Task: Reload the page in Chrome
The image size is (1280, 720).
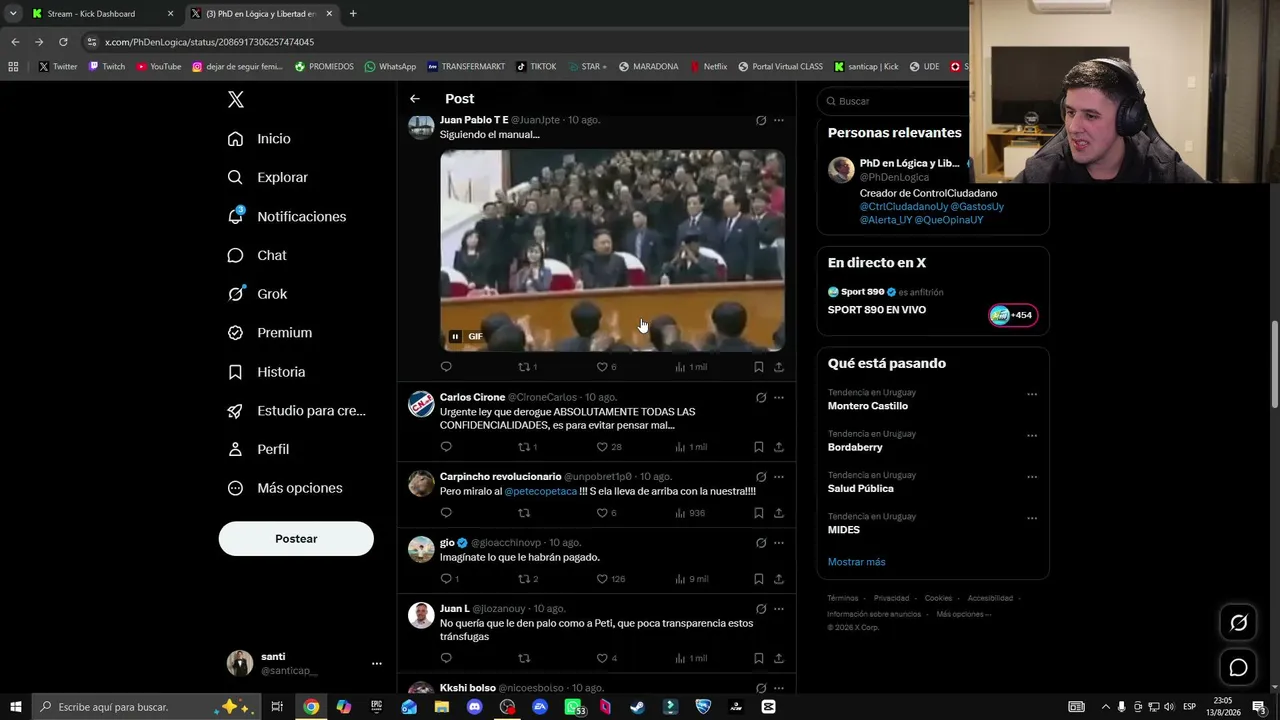Action: pos(63,42)
